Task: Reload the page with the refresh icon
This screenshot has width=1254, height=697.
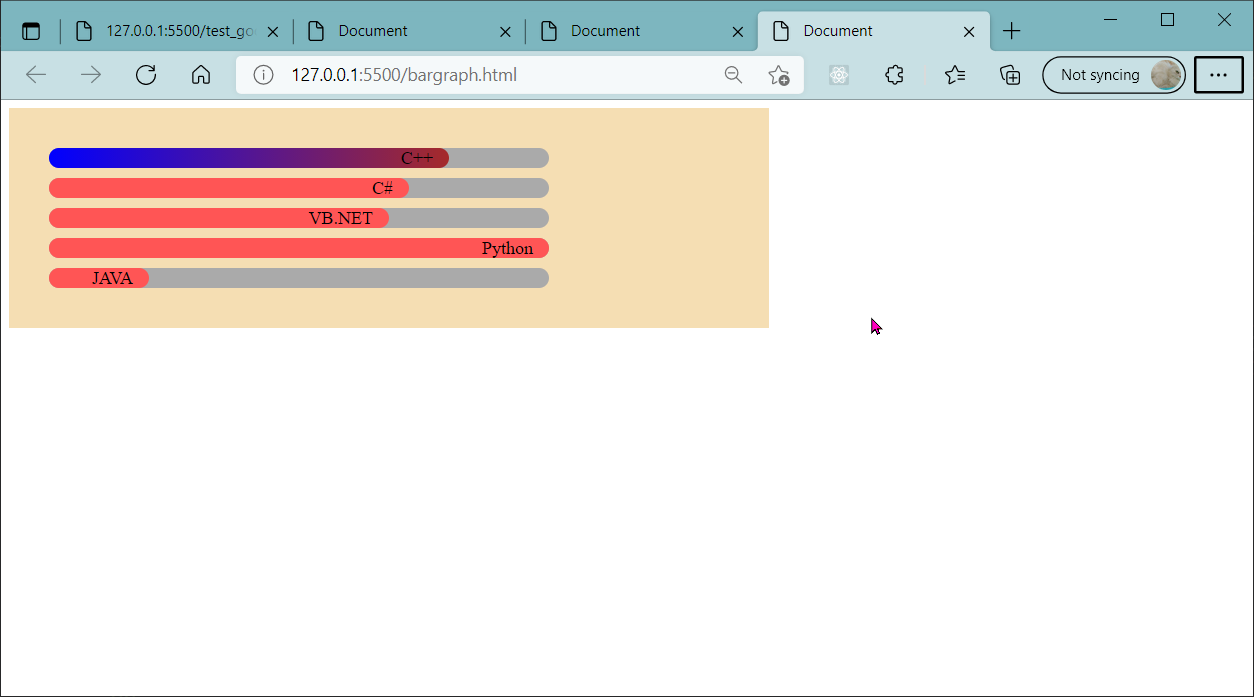Action: tap(146, 75)
